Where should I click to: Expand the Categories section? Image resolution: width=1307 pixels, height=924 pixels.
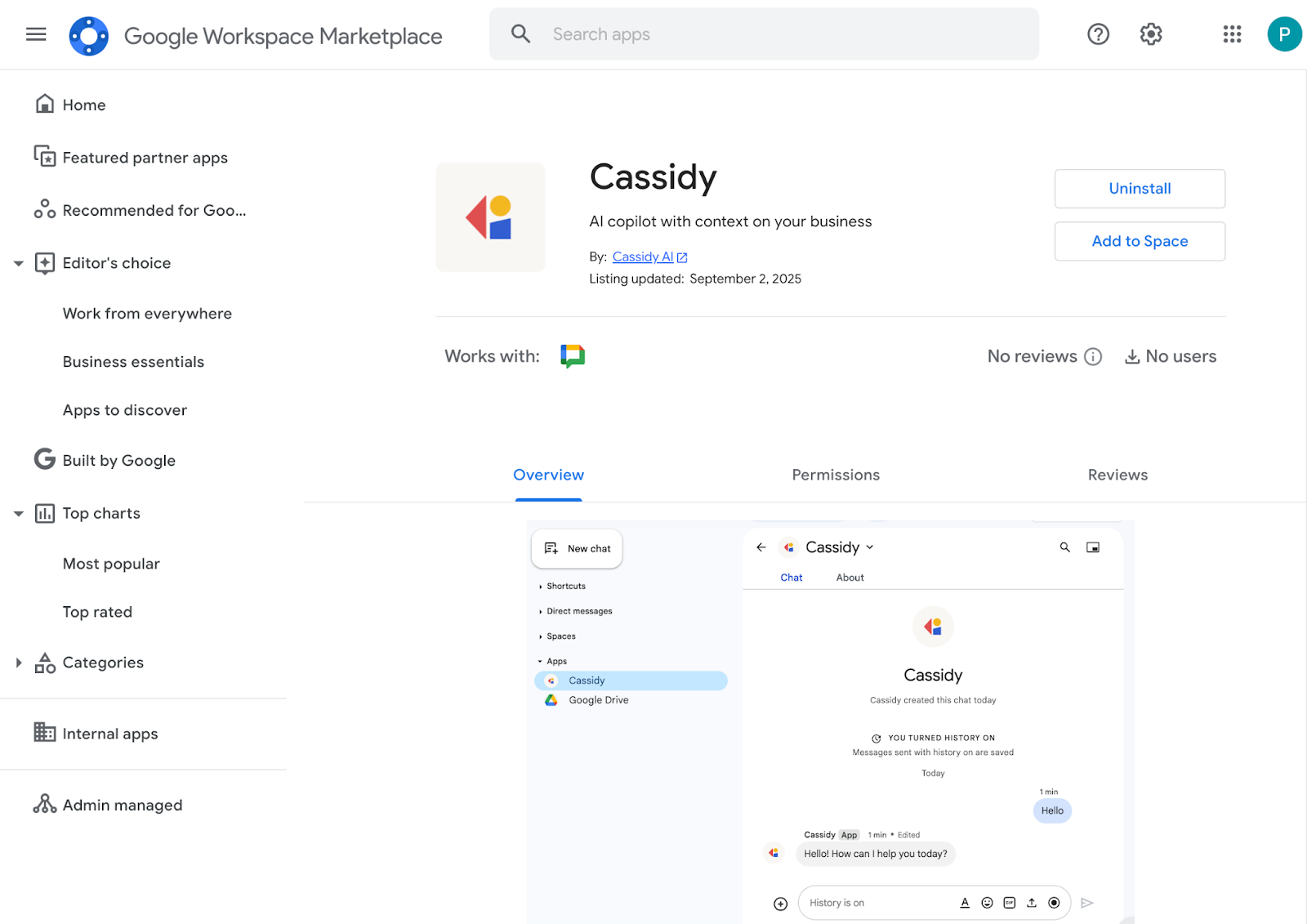(18, 662)
